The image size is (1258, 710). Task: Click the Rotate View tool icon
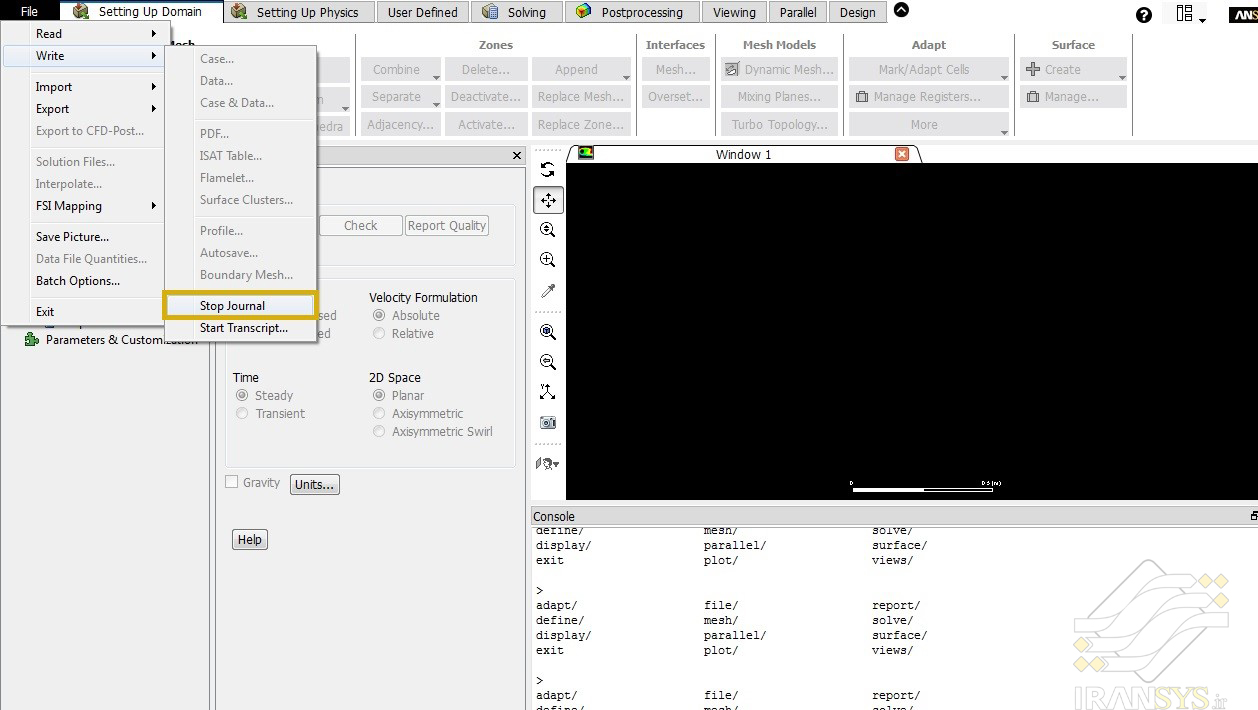pyautogui.click(x=548, y=170)
